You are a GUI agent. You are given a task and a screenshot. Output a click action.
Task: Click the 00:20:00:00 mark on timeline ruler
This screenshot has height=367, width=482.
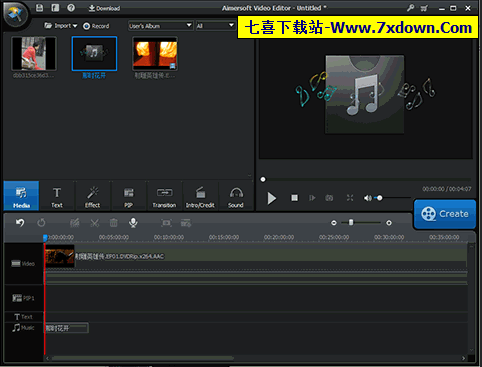tap(279, 237)
